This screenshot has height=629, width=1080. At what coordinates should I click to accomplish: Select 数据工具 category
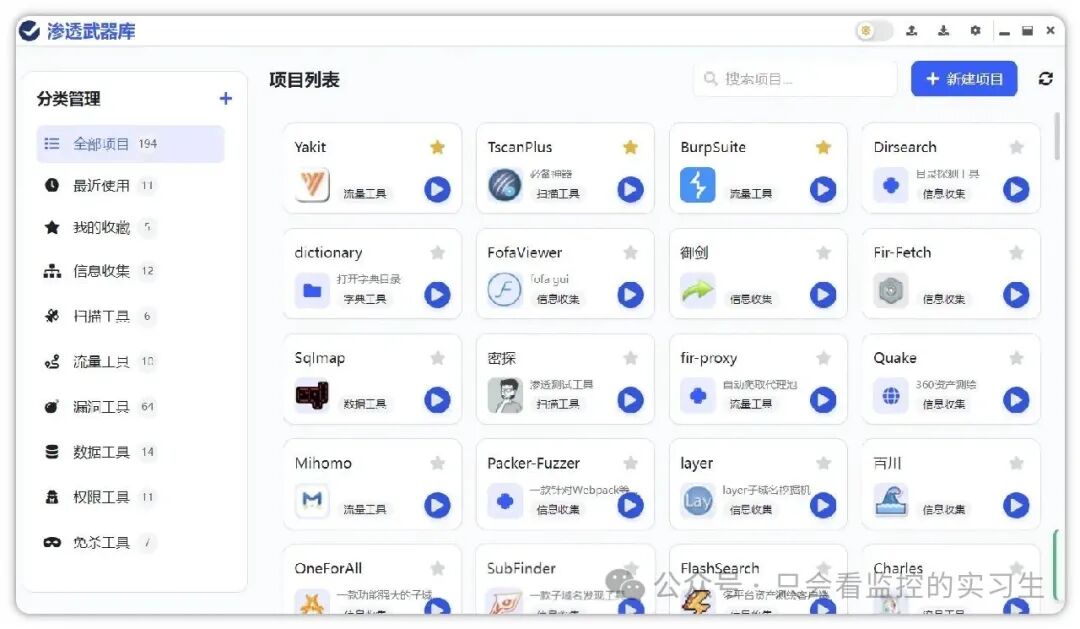click(x=130, y=452)
